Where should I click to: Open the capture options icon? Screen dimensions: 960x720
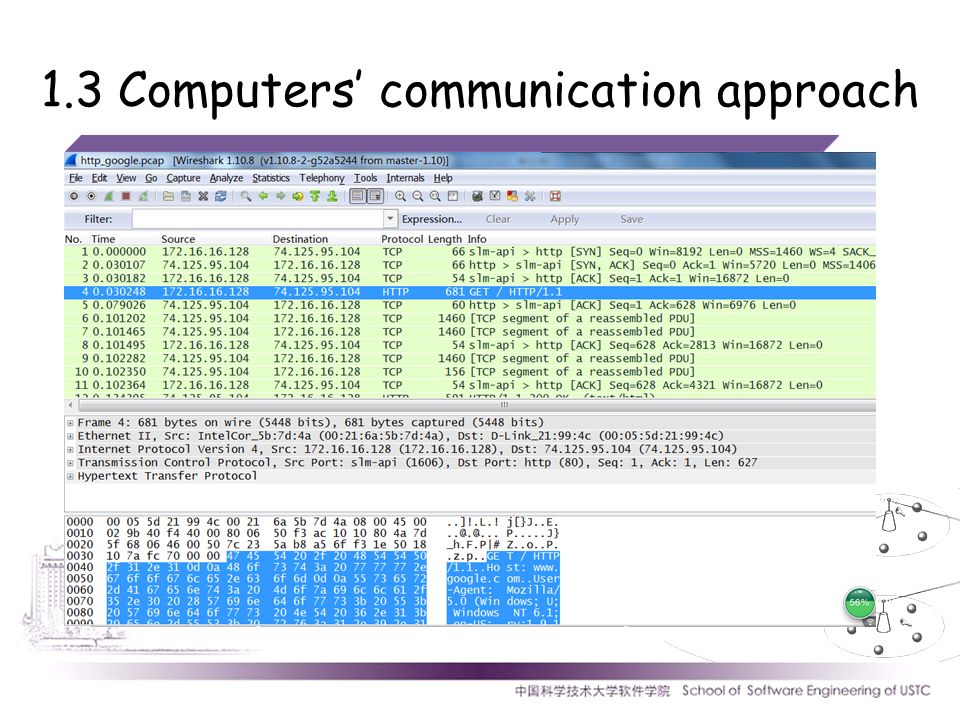pos(91,196)
